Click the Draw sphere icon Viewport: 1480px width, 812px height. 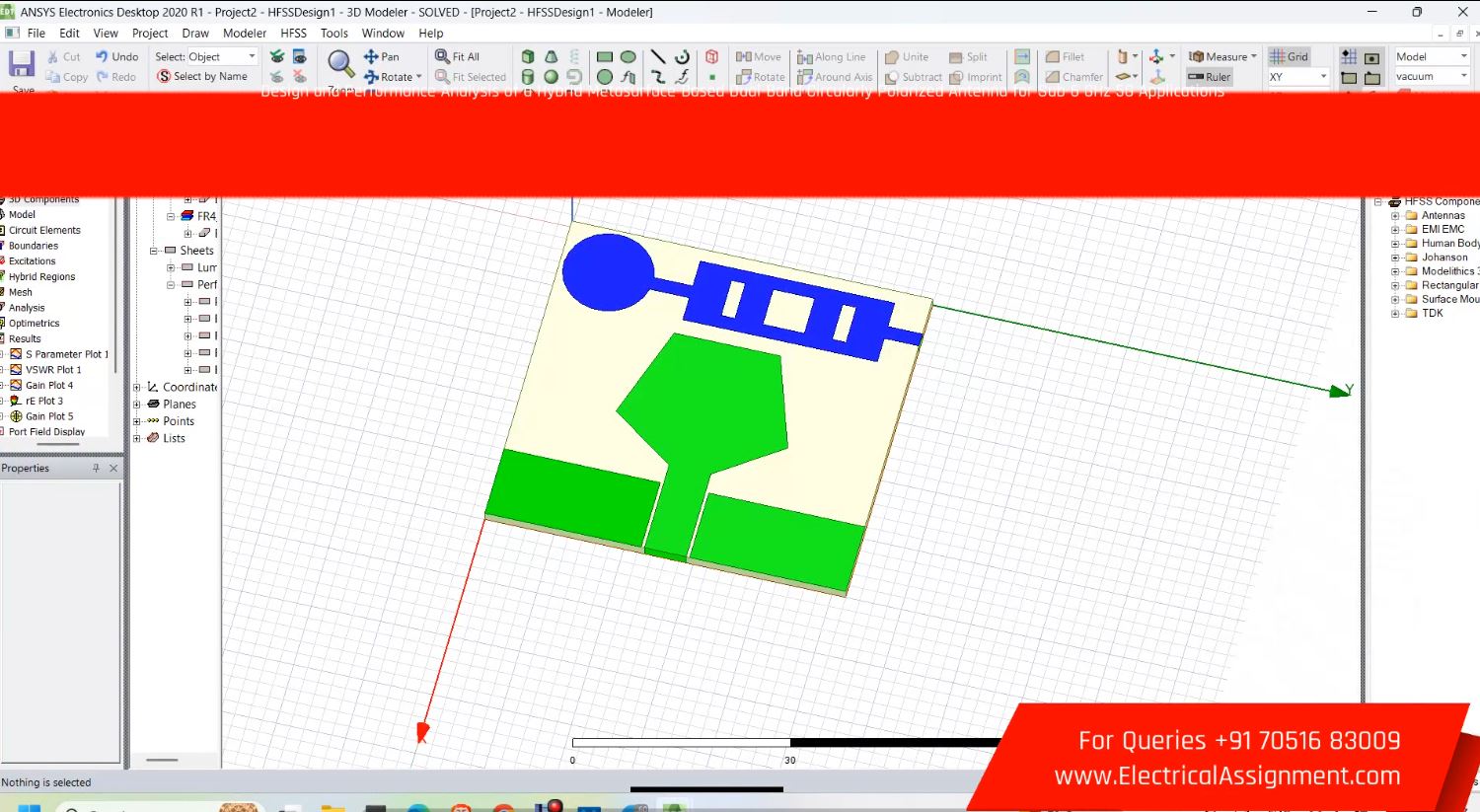tap(551, 77)
